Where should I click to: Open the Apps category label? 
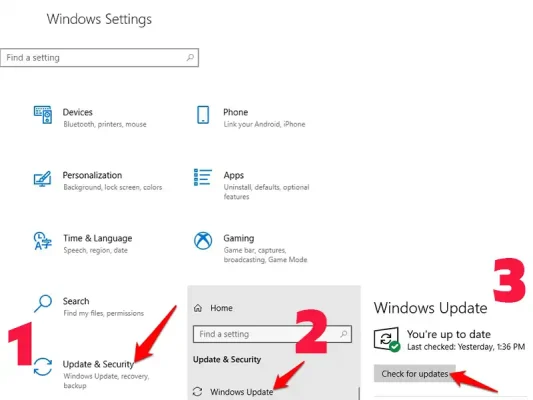pyautogui.click(x=234, y=175)
